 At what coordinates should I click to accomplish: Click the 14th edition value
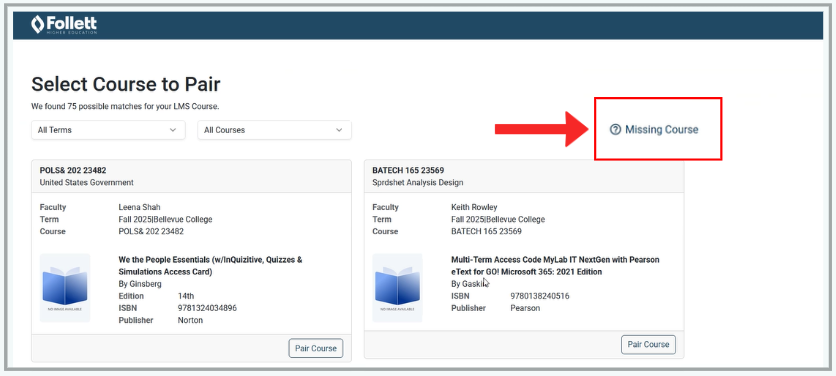coord(186,296)
